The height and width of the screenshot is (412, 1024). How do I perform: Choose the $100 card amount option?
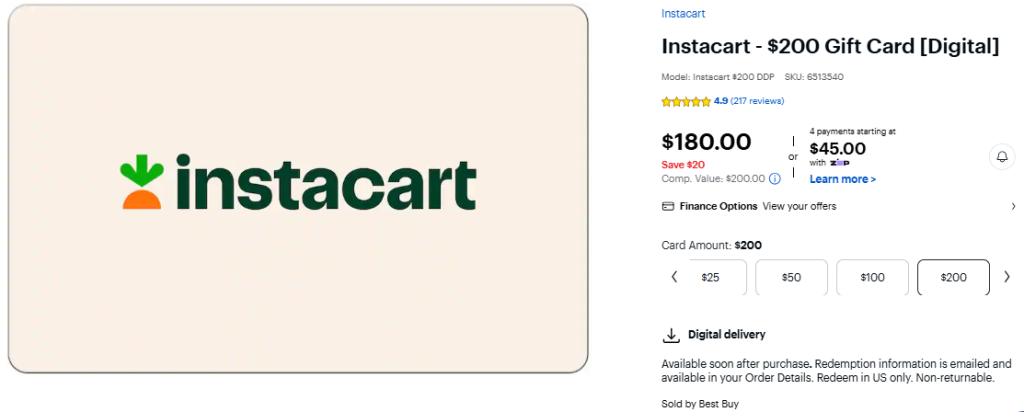coord(872,277)
